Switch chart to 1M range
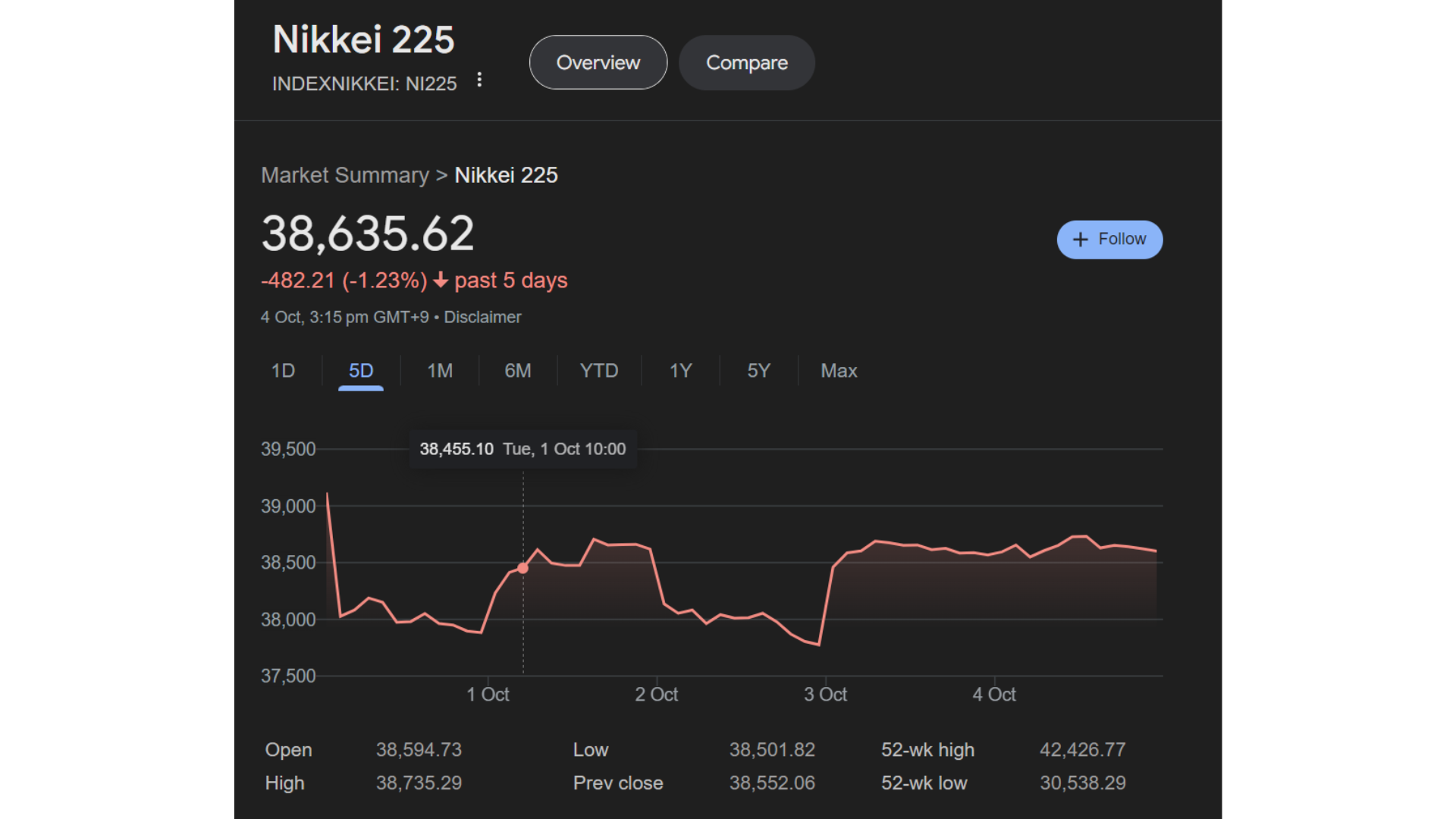 440,371
